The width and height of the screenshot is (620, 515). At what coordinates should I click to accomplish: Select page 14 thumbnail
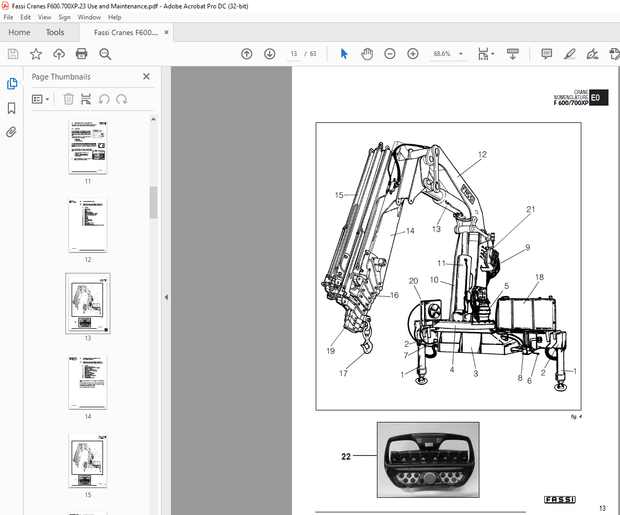[88, 382]
